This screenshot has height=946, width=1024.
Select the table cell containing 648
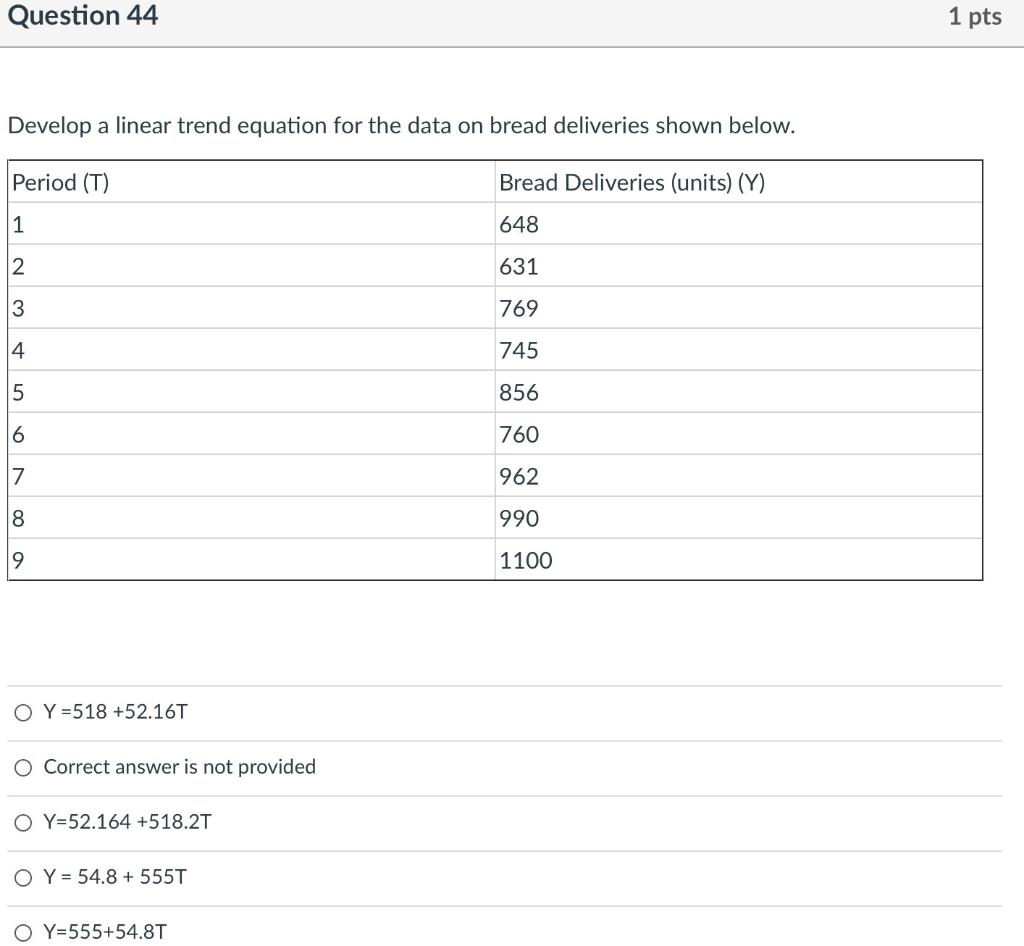click(x=518, y=224)
